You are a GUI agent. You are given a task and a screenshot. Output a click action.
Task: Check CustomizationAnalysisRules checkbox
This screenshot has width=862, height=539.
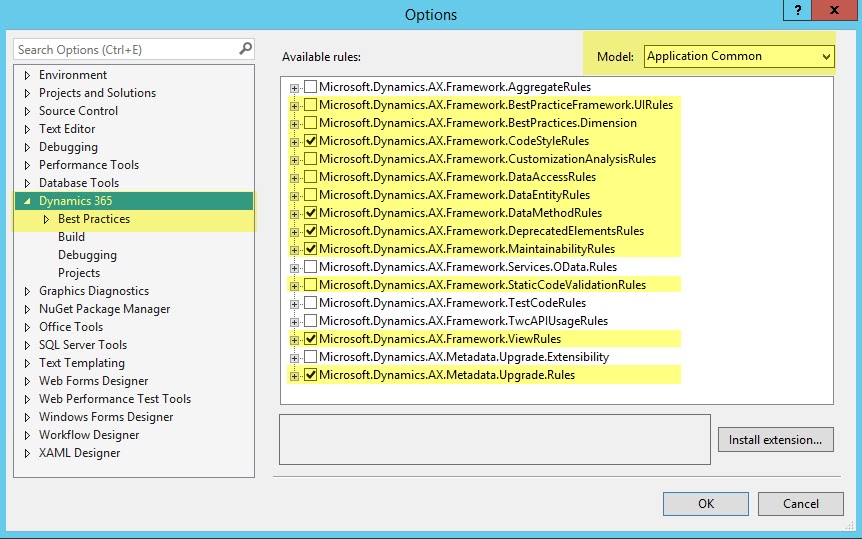coord(311,159)
